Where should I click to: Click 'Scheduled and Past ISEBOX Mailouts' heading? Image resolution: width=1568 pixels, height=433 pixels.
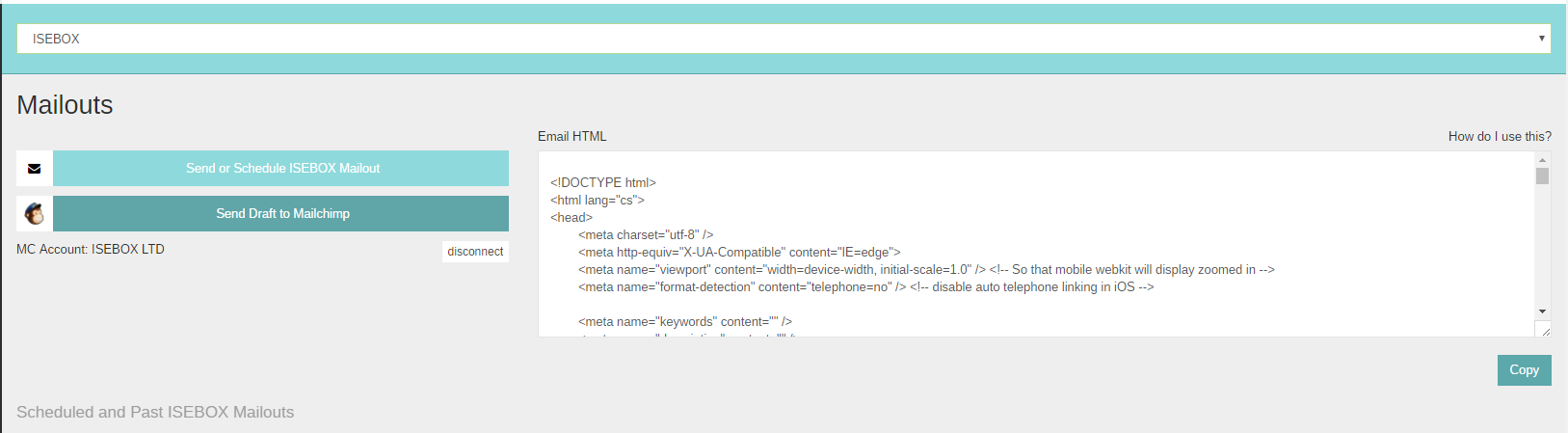pyautogui.click(x=155, y=413)
